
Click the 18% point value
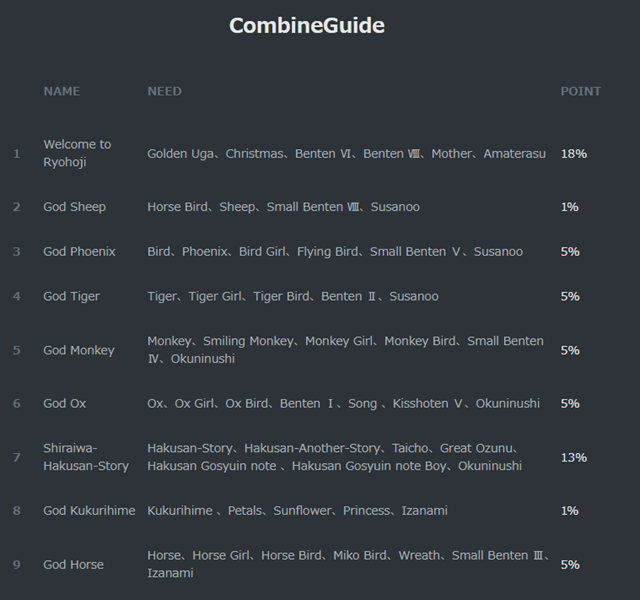click(x=573, y=154)
